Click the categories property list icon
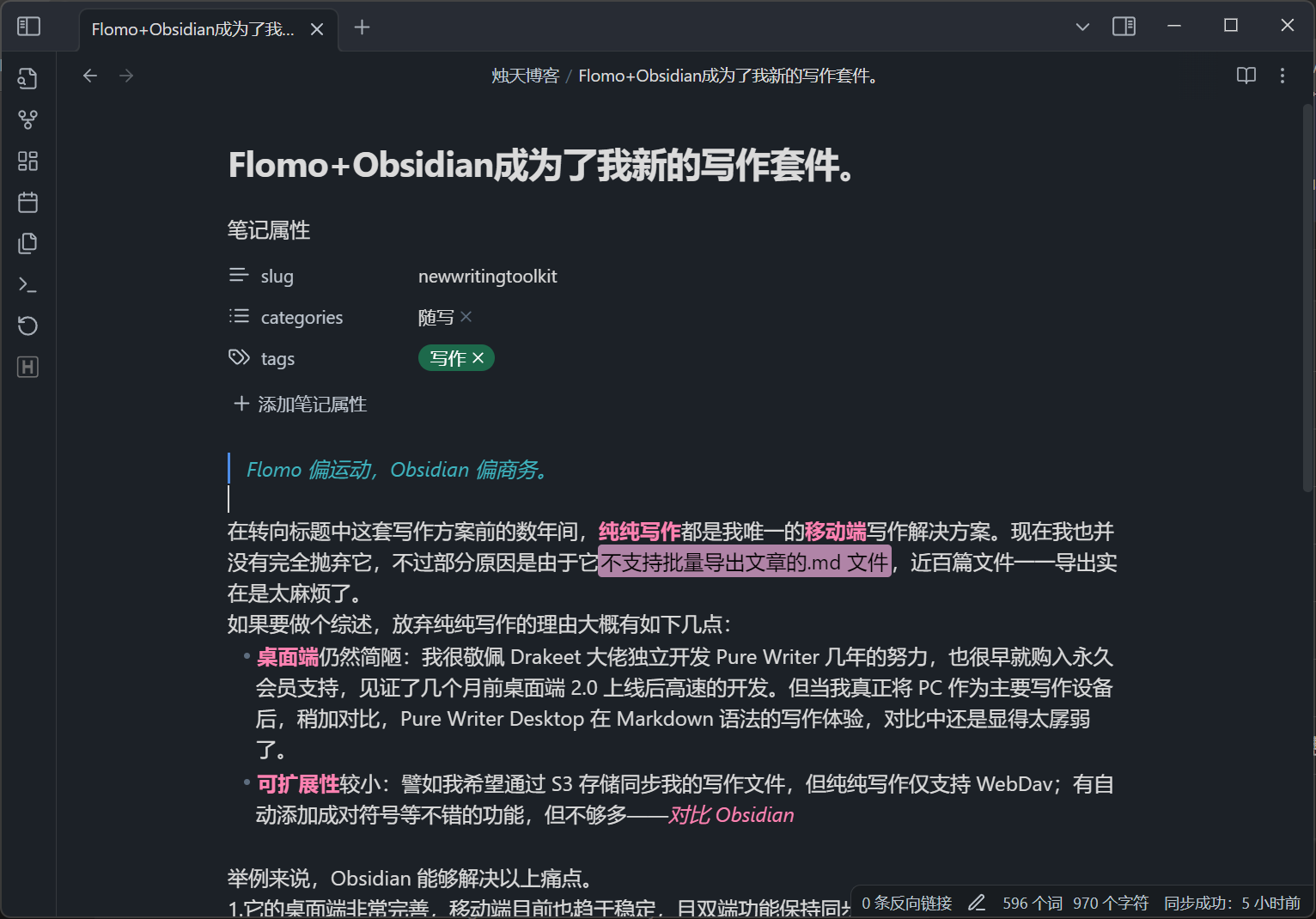 point(239,317)
